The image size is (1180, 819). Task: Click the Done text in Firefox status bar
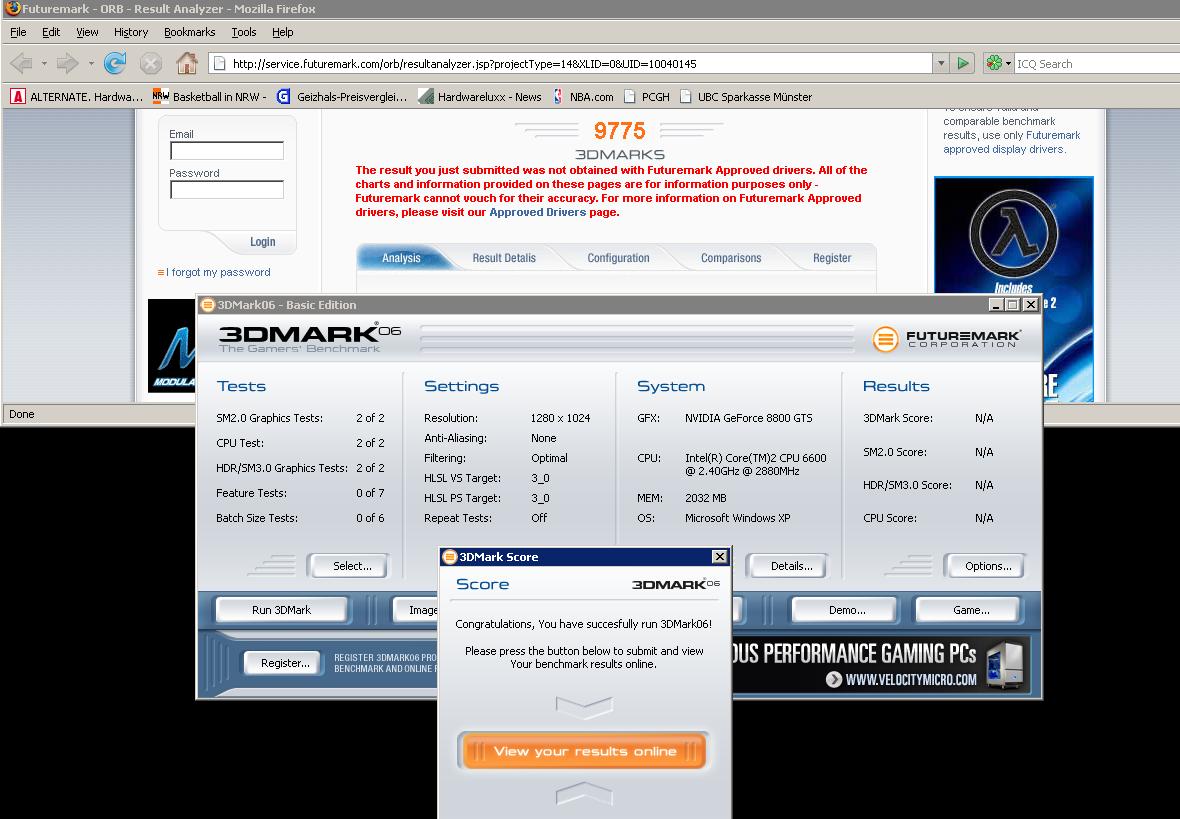point(22,413)
